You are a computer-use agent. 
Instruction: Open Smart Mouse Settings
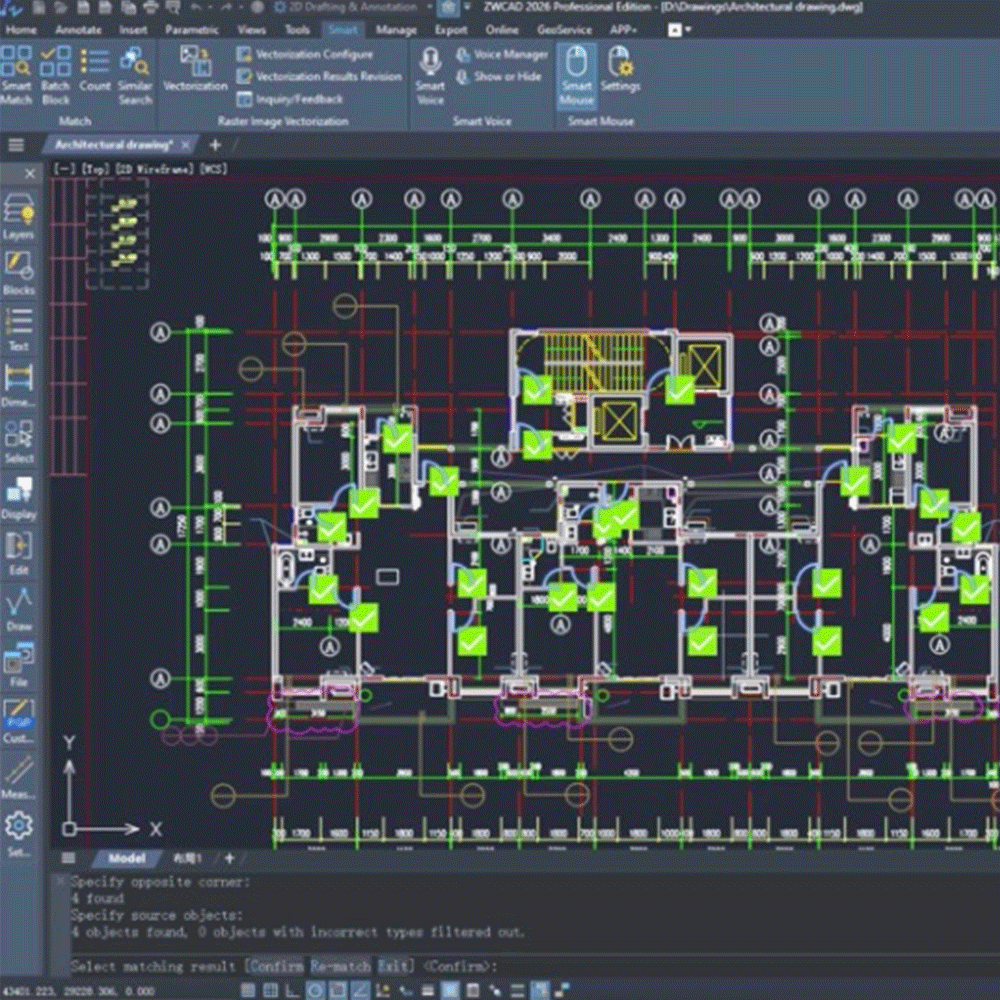(x=620, y=69)
